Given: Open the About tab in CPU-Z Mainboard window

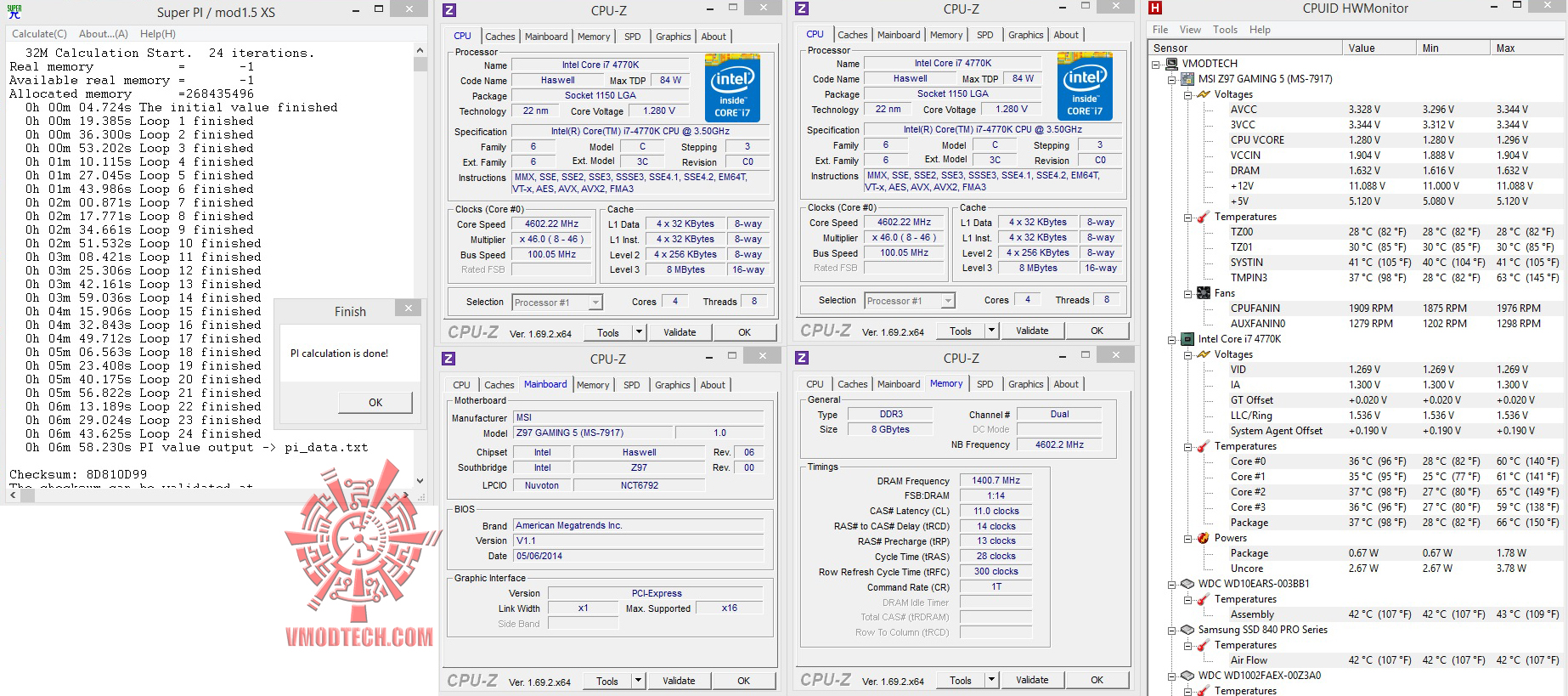Looking at the screenshot, I should (713, 385).
